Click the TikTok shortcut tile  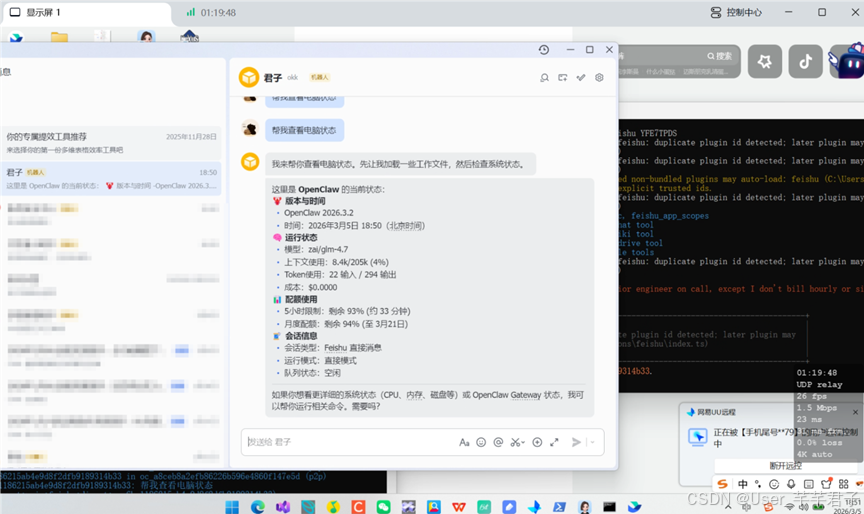tap(806, 61)
